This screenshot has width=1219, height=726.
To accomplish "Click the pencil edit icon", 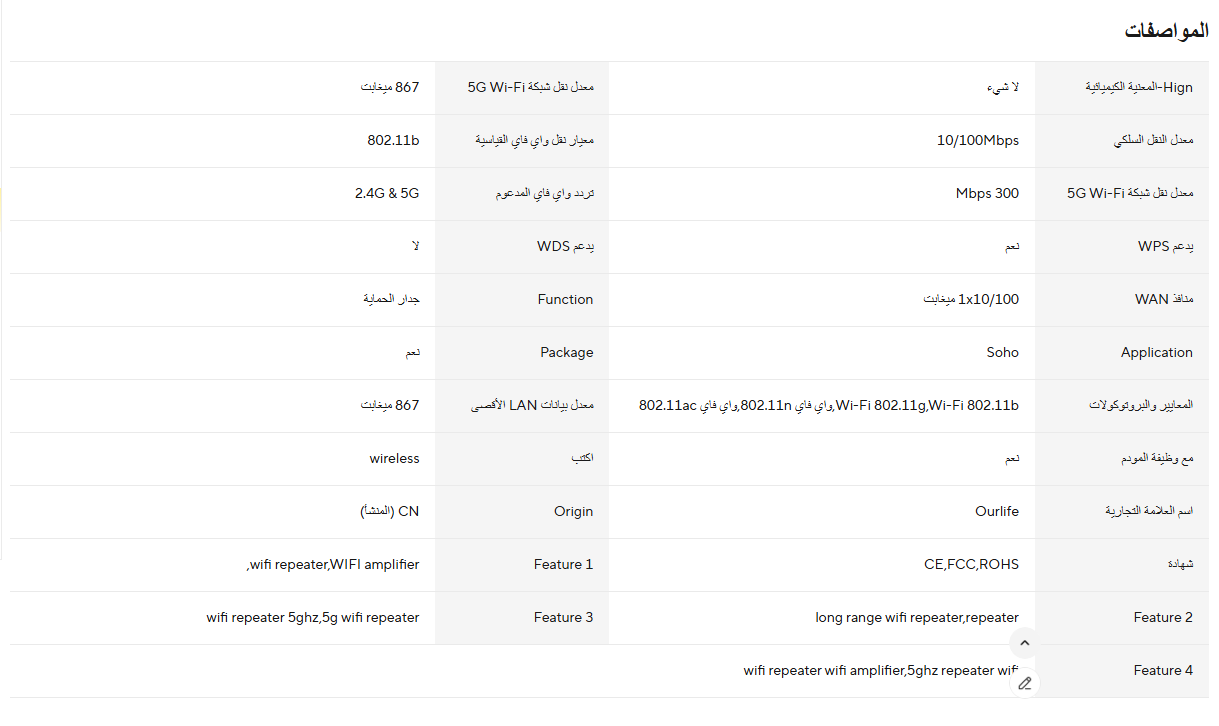I will (1024, 684).
